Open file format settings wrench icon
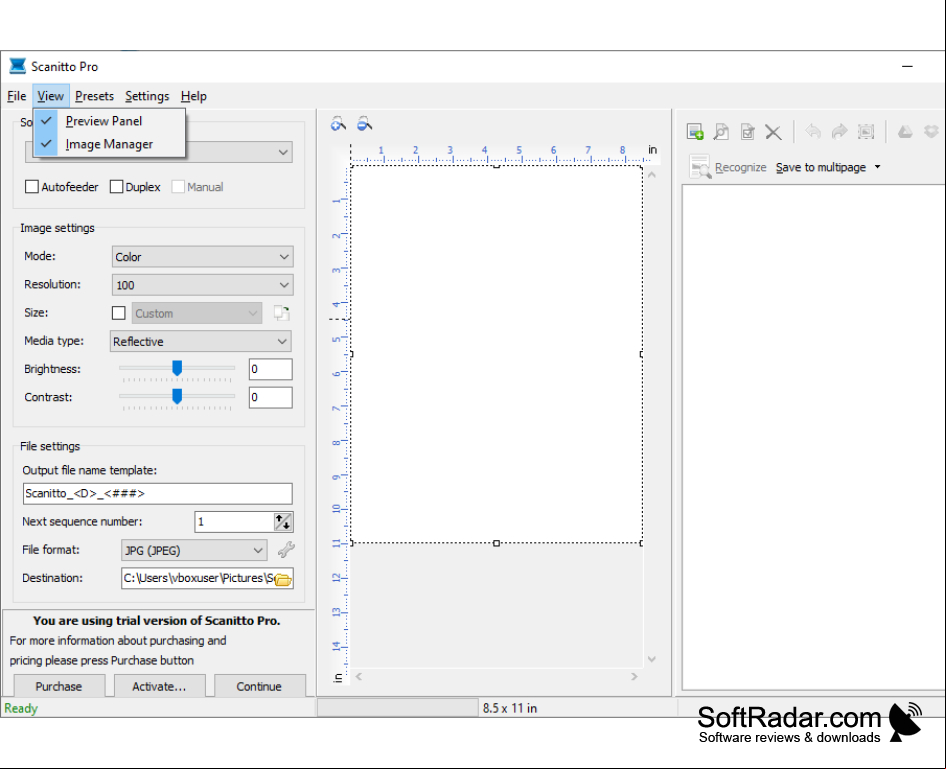 tap(285, 549)
